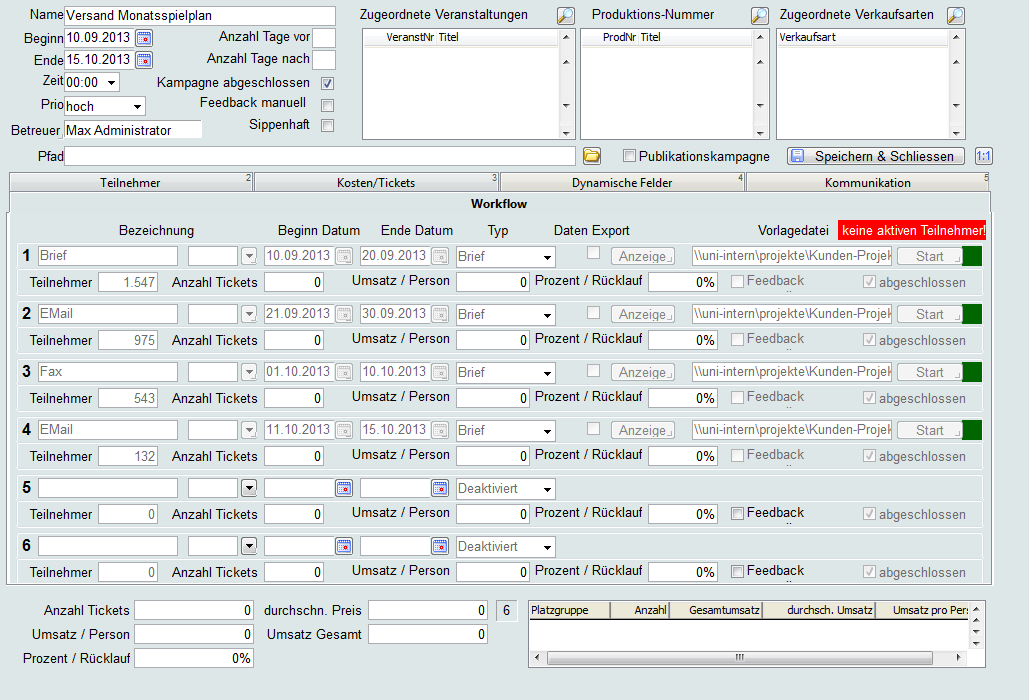Open Beginn Datum calendar in workflow row 4

(344, 430)
